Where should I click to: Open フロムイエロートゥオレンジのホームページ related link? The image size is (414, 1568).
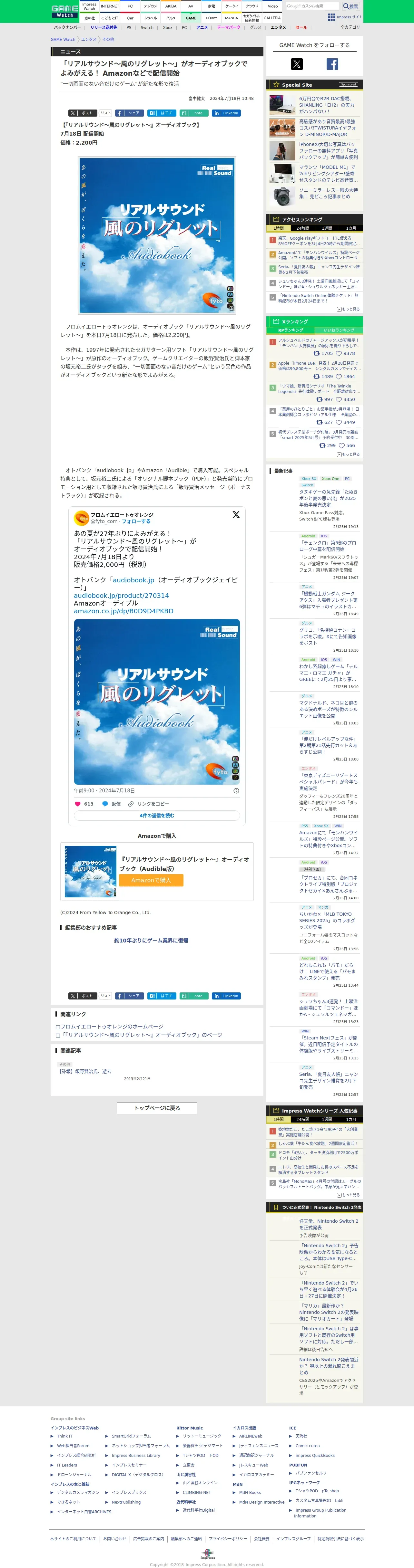point(112,1026)
